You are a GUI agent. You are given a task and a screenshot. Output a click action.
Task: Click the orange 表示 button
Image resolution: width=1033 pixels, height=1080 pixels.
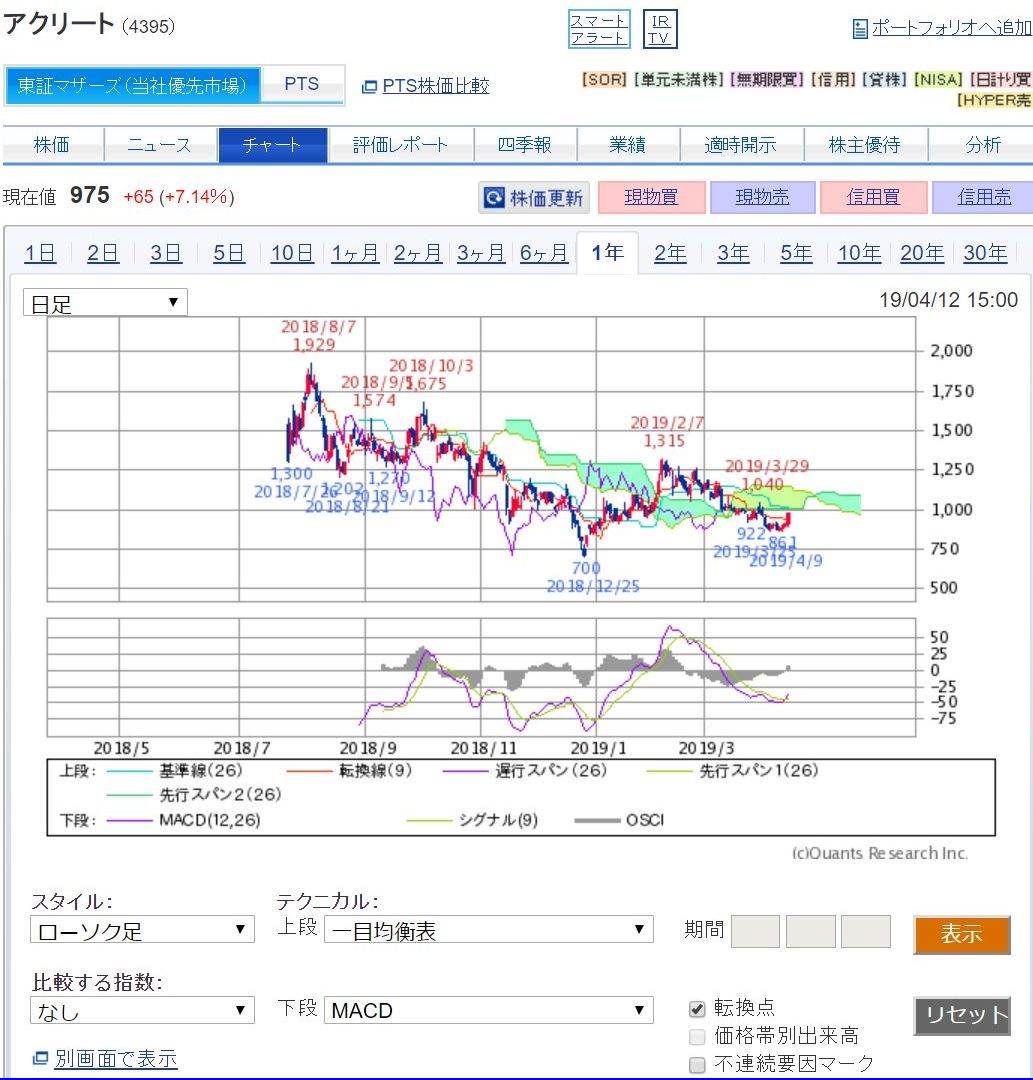[961, 935]
